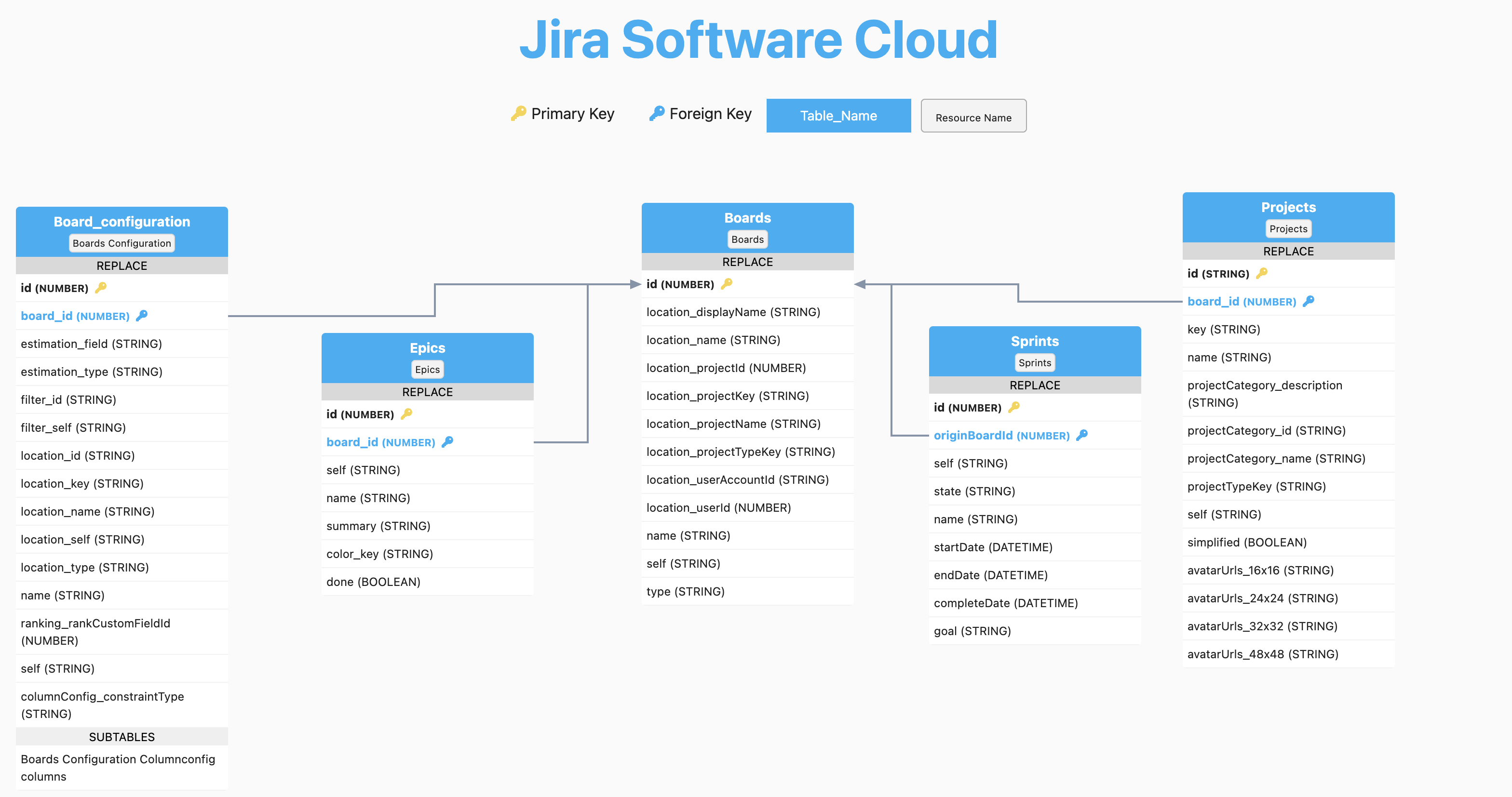Click the foreign key icon in Projects board_id row
Screen dimensions: 1512x797
point(1309,302)
